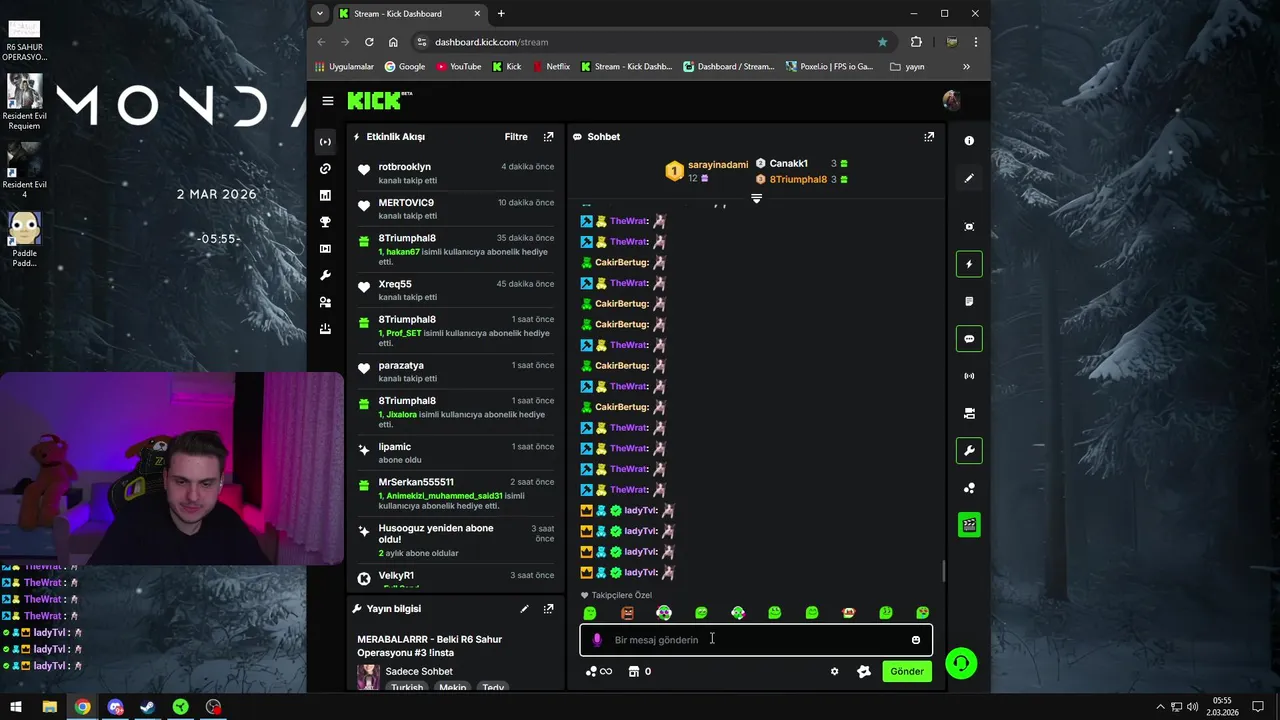Open the Uygulamalar apps shortcut

[344, 67]
